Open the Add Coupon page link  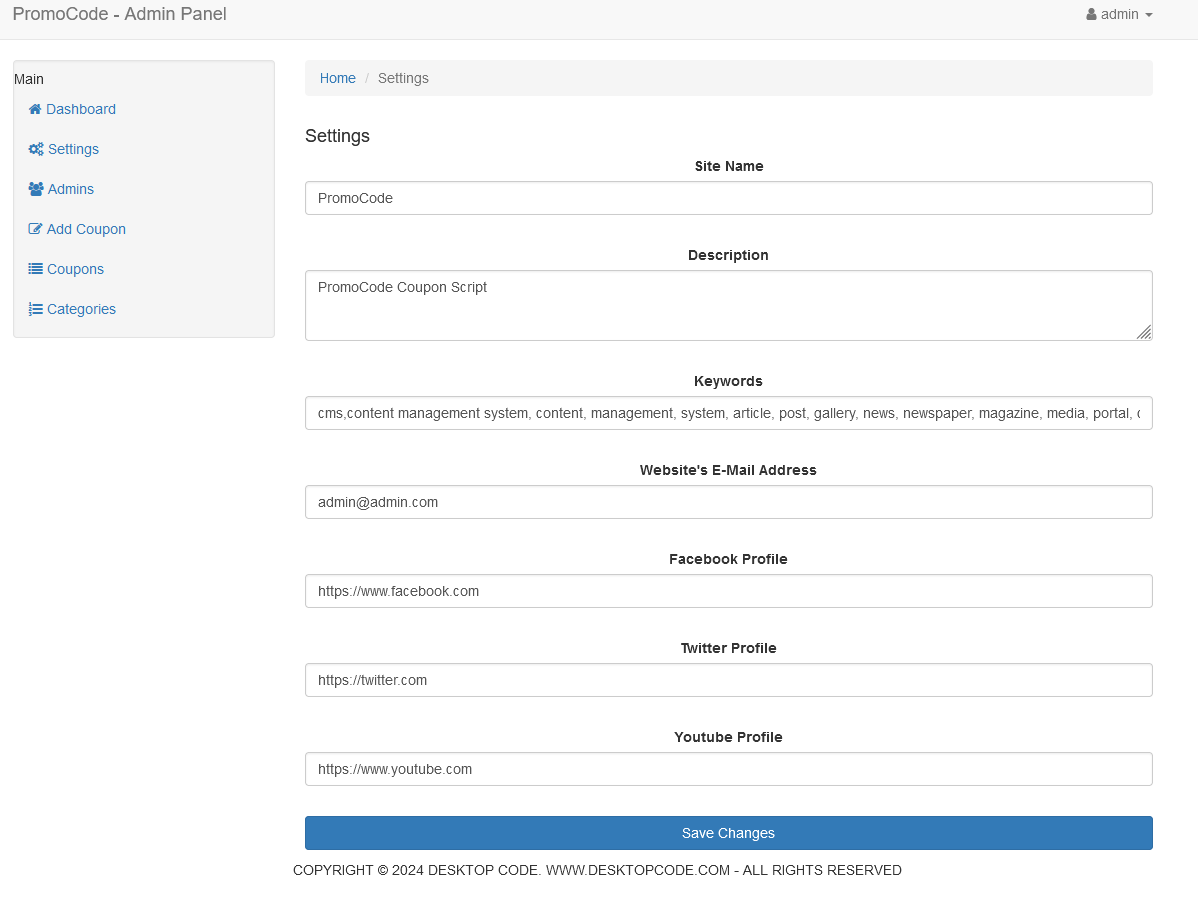click(86, 229)
